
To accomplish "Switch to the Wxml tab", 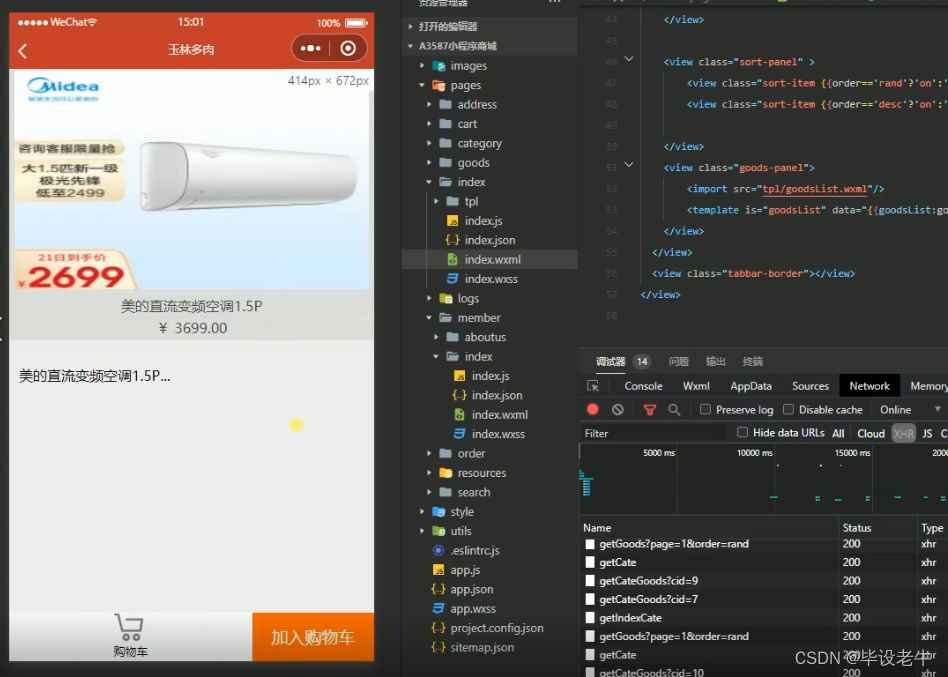I will click(696, 386).
